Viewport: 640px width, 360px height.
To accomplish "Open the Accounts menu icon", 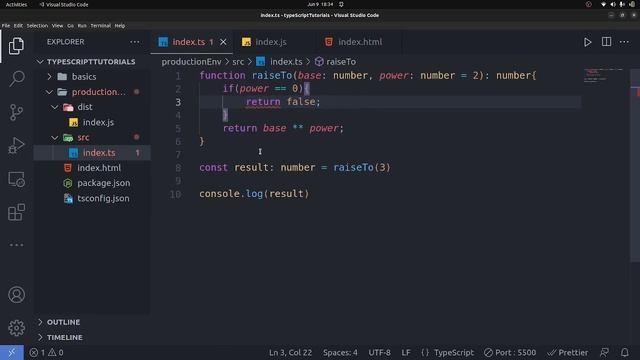I will 16,295.
